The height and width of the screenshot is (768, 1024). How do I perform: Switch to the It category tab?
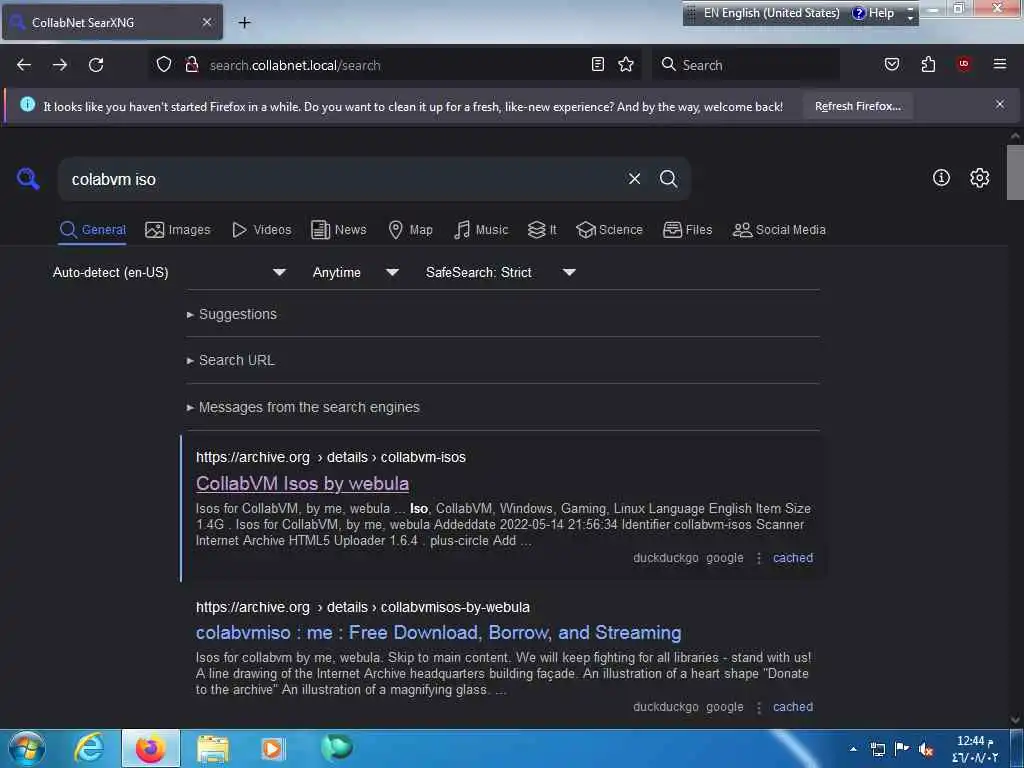542,230
